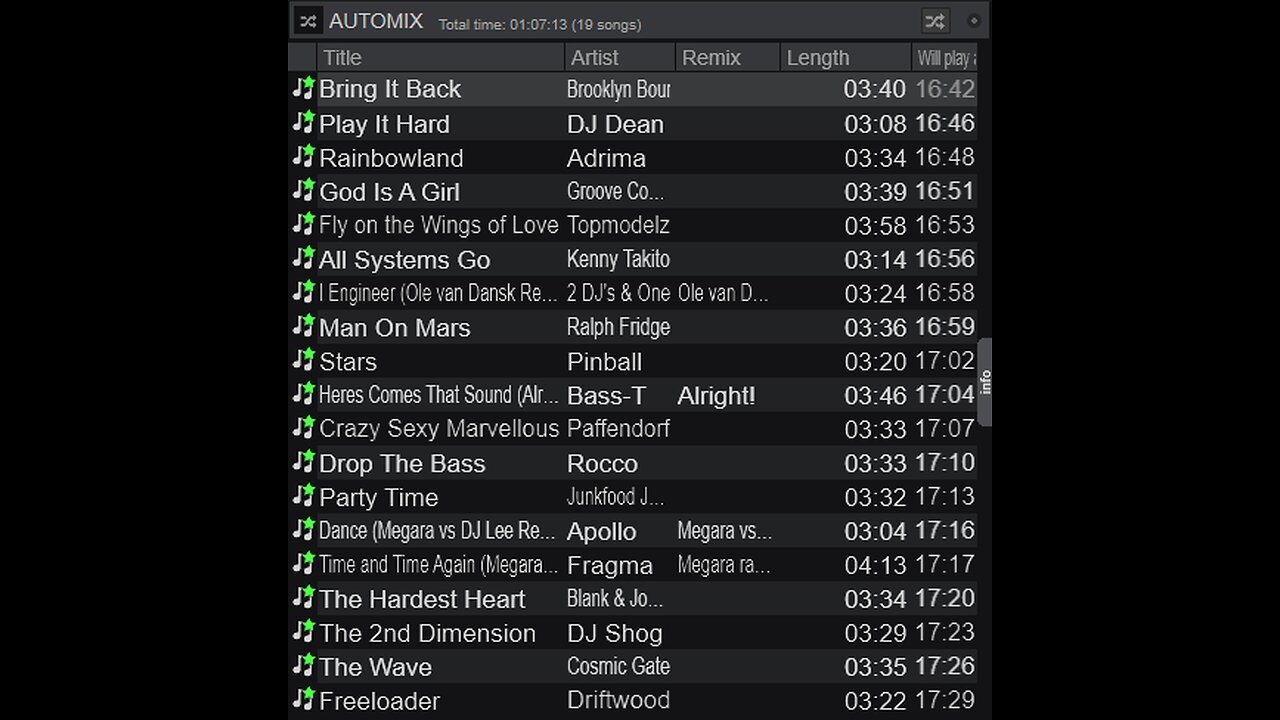The image size is (1280, 720).
Task: Select the song title Drop The Bass
Action: point(402,464)
